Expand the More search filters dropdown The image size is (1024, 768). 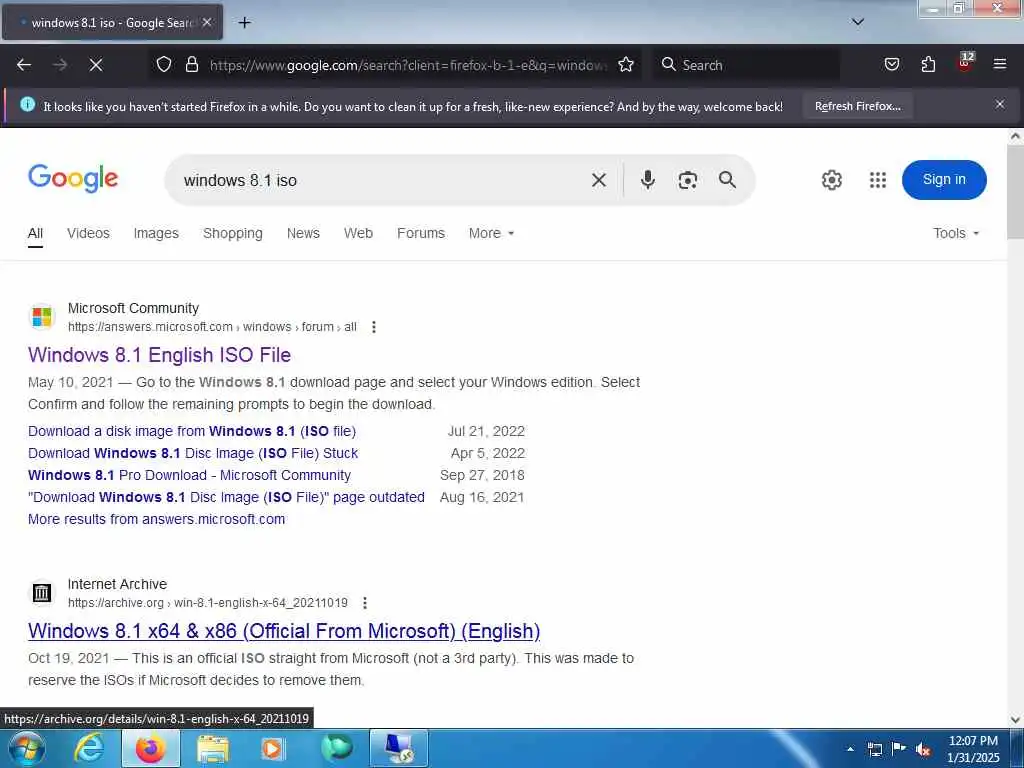(491, 233)
